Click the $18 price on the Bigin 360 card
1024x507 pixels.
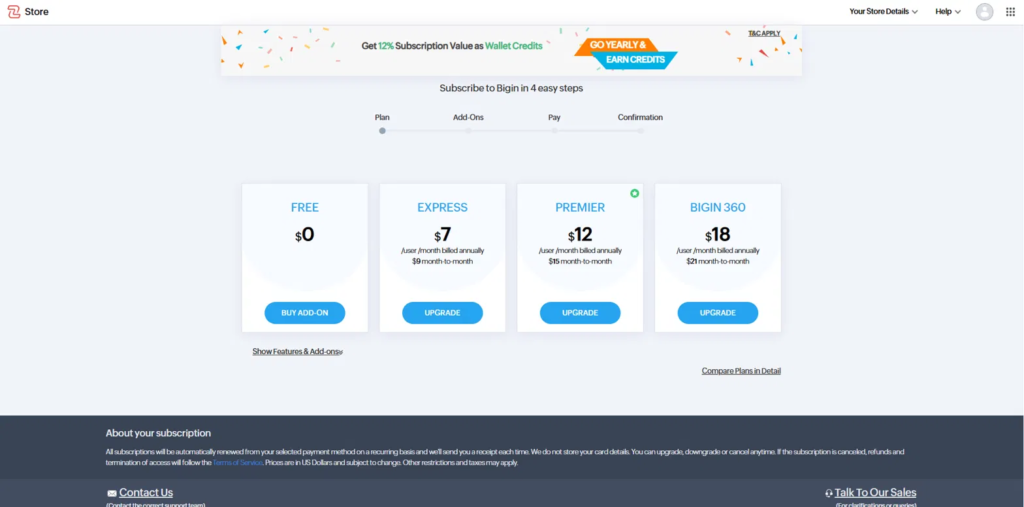click(718, 235)
